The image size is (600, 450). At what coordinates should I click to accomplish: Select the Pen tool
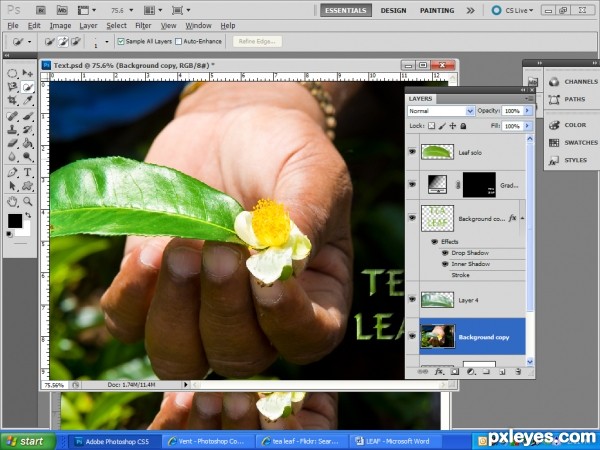point(13,172)
